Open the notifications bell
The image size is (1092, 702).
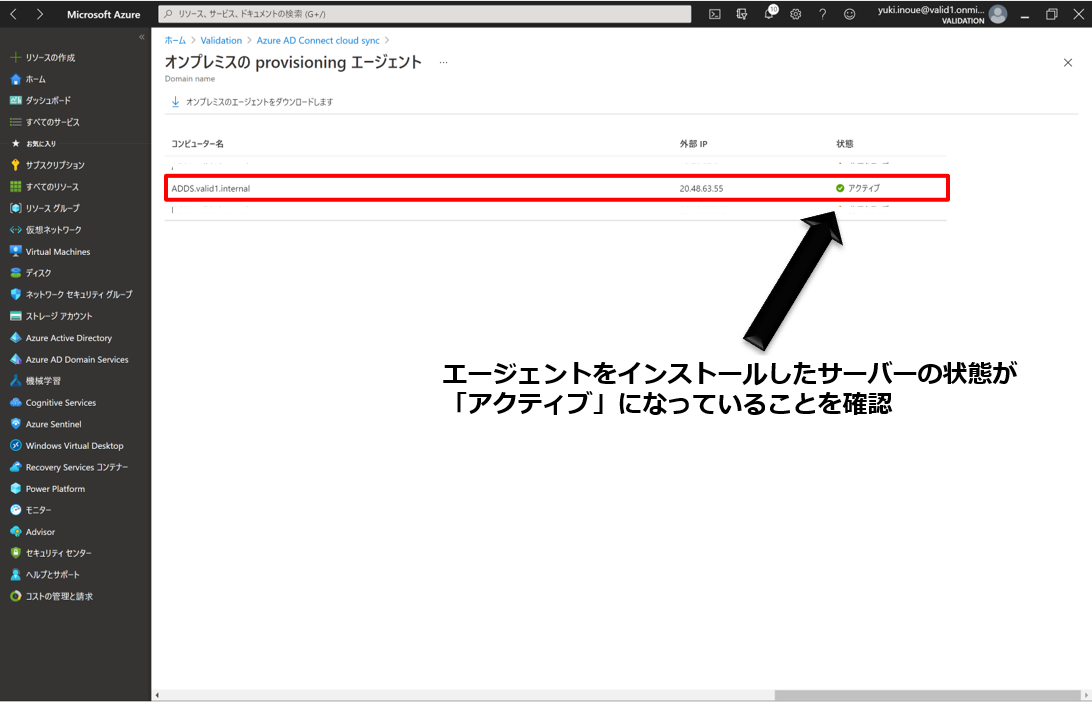pos(769,13)
